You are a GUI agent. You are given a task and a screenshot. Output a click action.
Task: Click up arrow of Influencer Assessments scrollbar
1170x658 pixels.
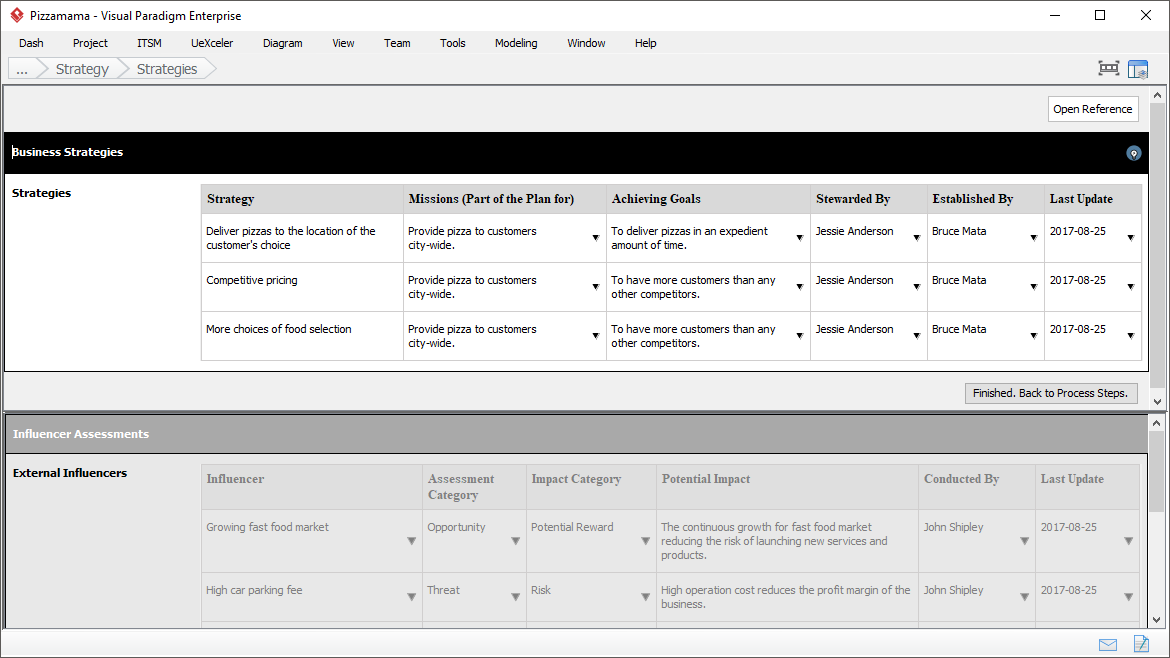[x=1157, y=423]
